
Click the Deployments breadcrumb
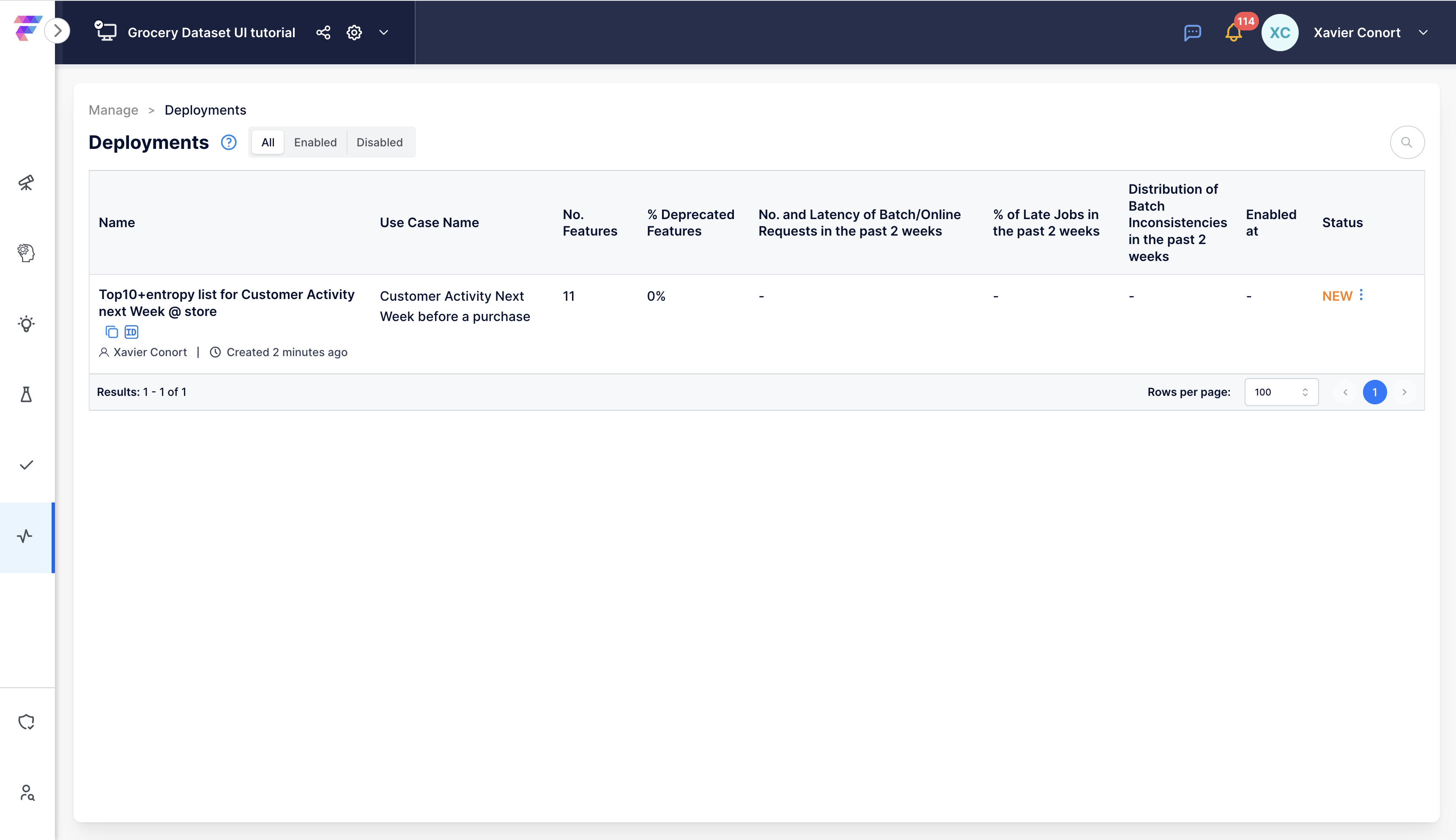point(205,110)
